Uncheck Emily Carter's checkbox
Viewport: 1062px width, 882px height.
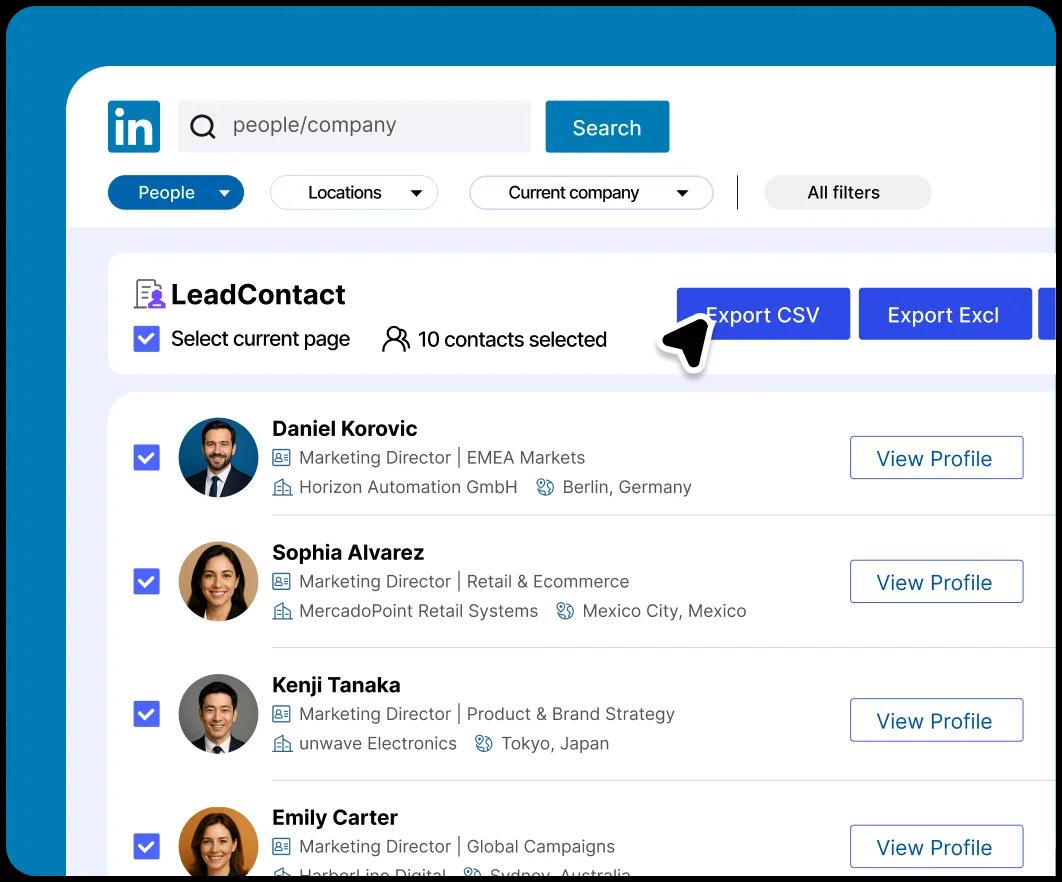point(146,847)
